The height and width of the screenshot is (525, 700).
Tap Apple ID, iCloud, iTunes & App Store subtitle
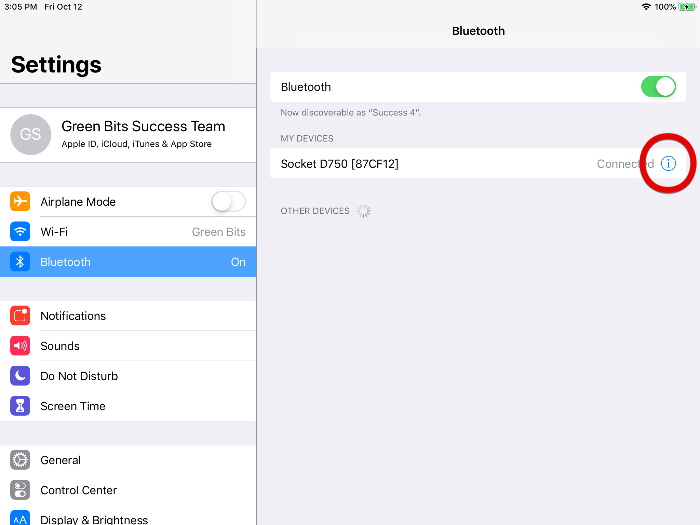[137, 144]
